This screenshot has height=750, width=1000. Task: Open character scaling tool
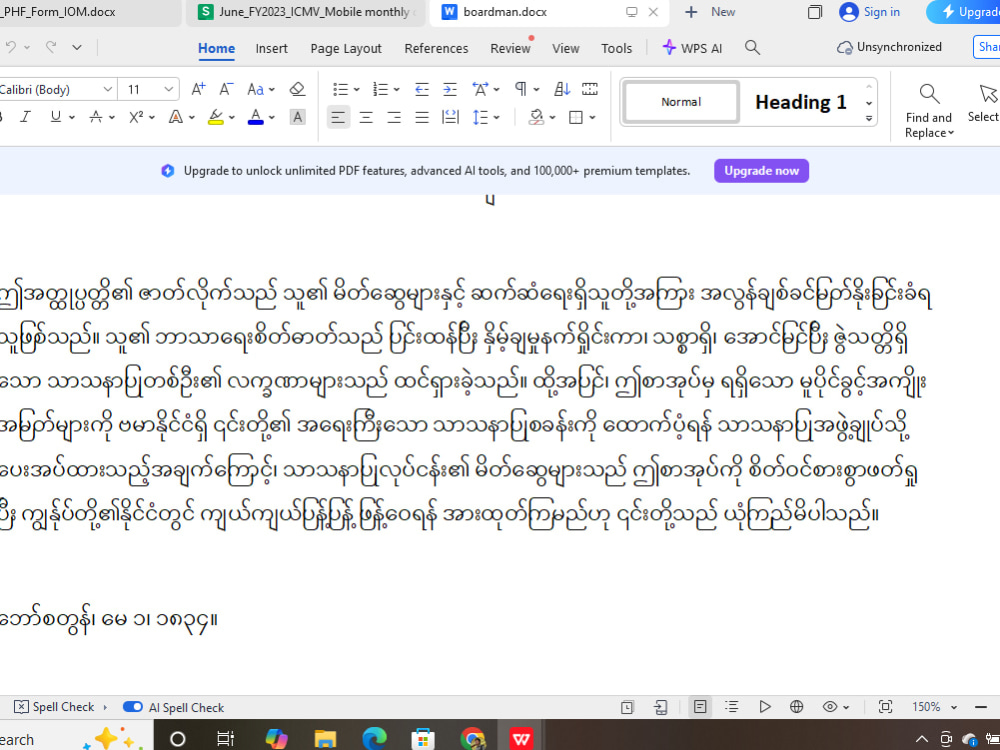pyautogui.click(x=480, y=89)
